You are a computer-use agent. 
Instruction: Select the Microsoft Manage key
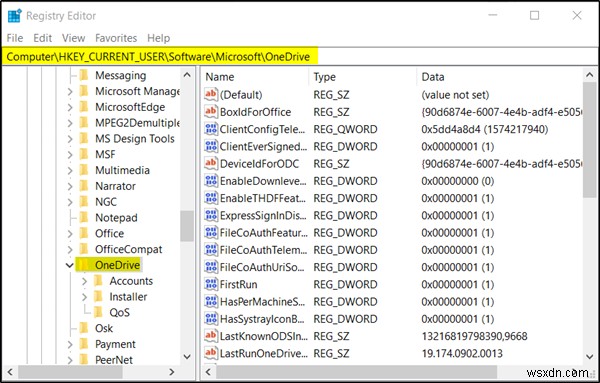(x=137, y=91)
